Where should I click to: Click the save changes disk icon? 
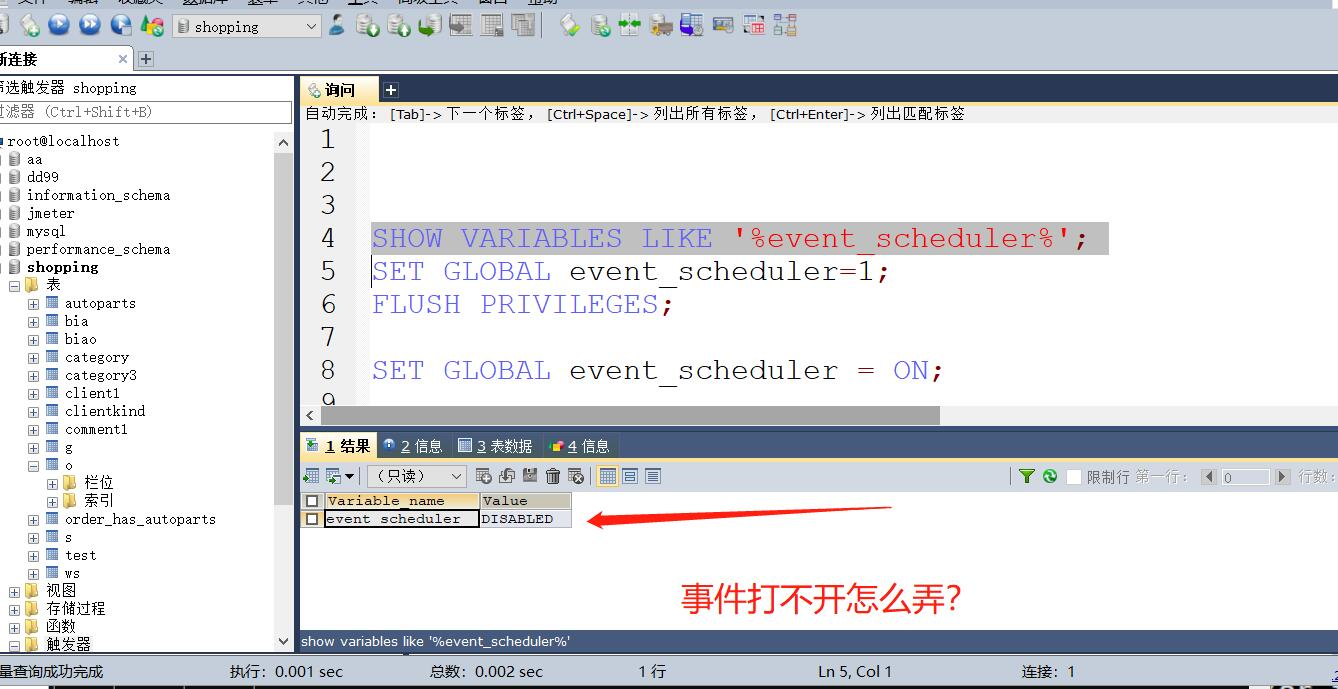coord(530,476)
